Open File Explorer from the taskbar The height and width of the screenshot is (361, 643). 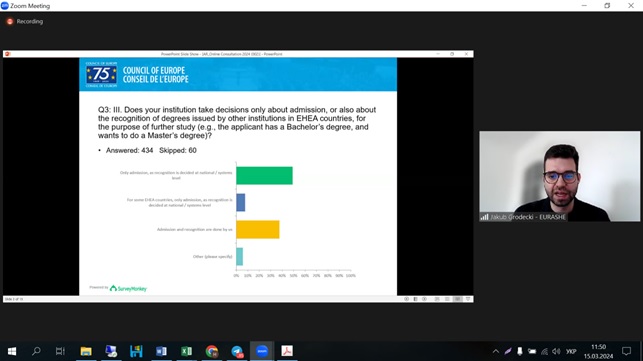pyautogui.click(x=86, y=351)
